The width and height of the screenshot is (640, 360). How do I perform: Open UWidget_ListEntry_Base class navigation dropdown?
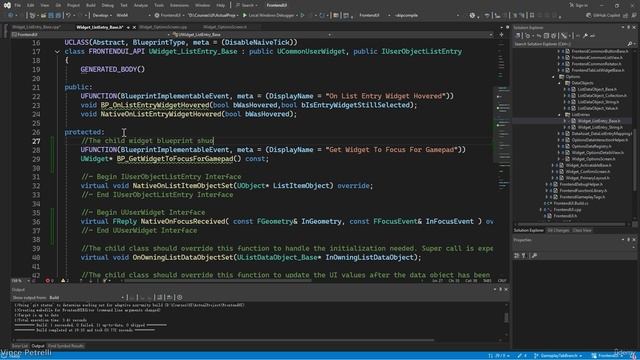[x=251, y=35]
